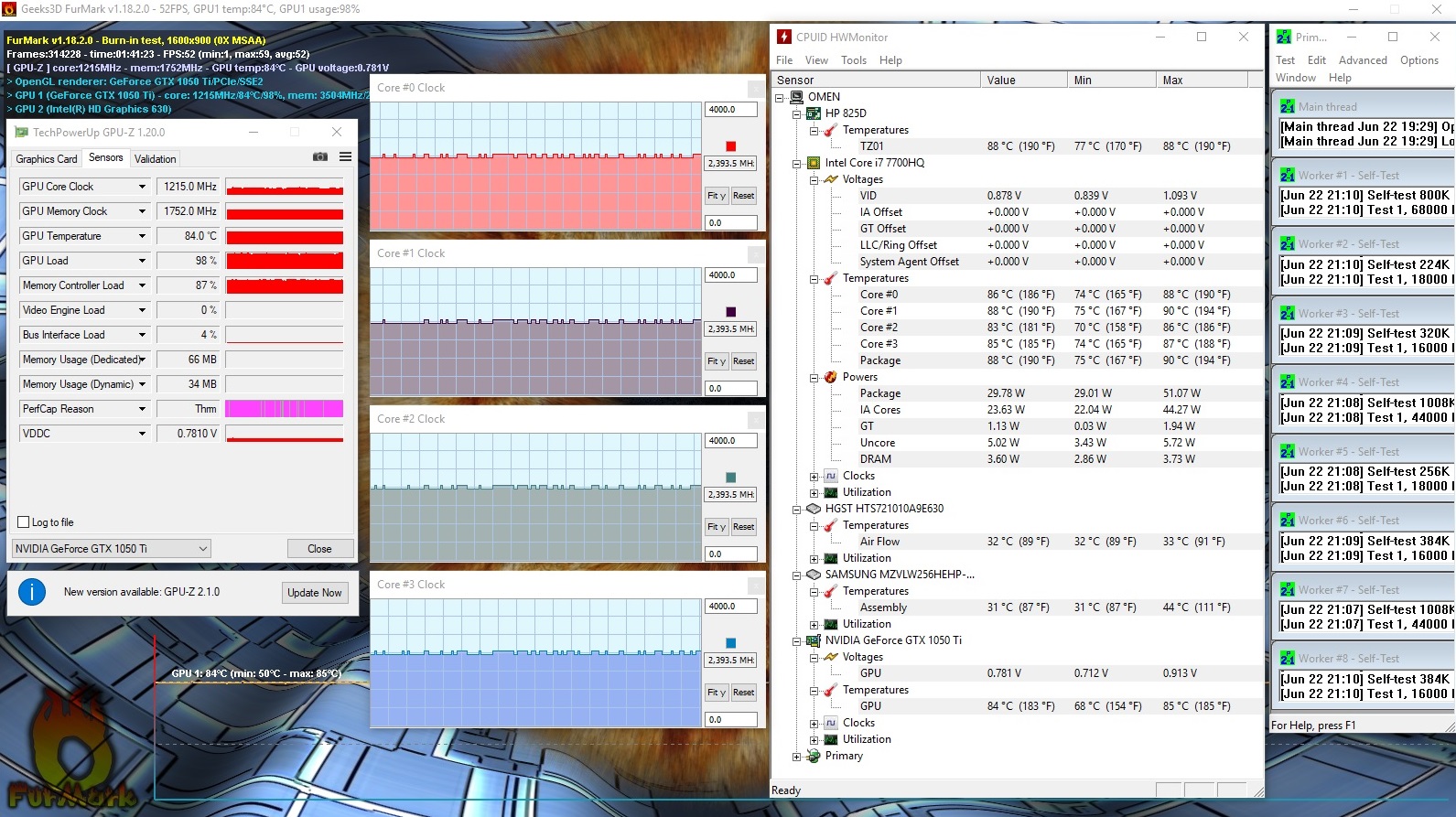Click the HGST drive icon in HWMonitor

(x=813, y=509)
